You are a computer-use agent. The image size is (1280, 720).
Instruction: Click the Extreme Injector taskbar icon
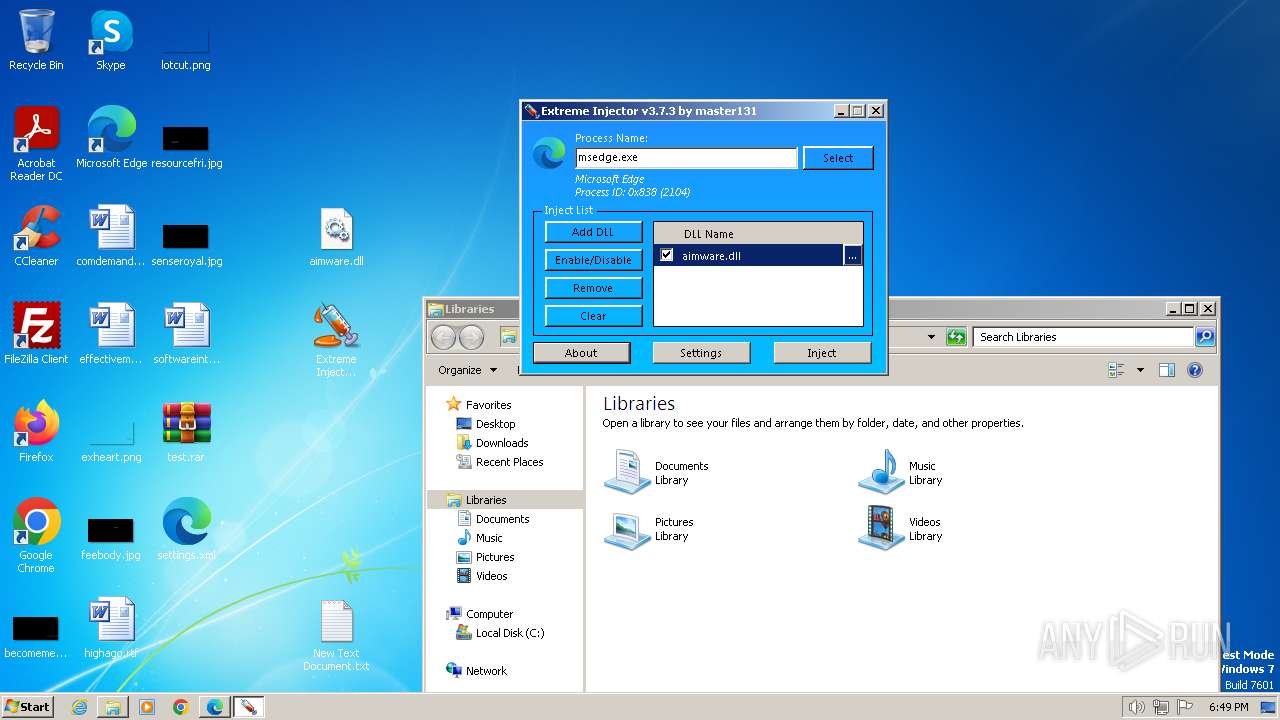click(x=247, y=707)
